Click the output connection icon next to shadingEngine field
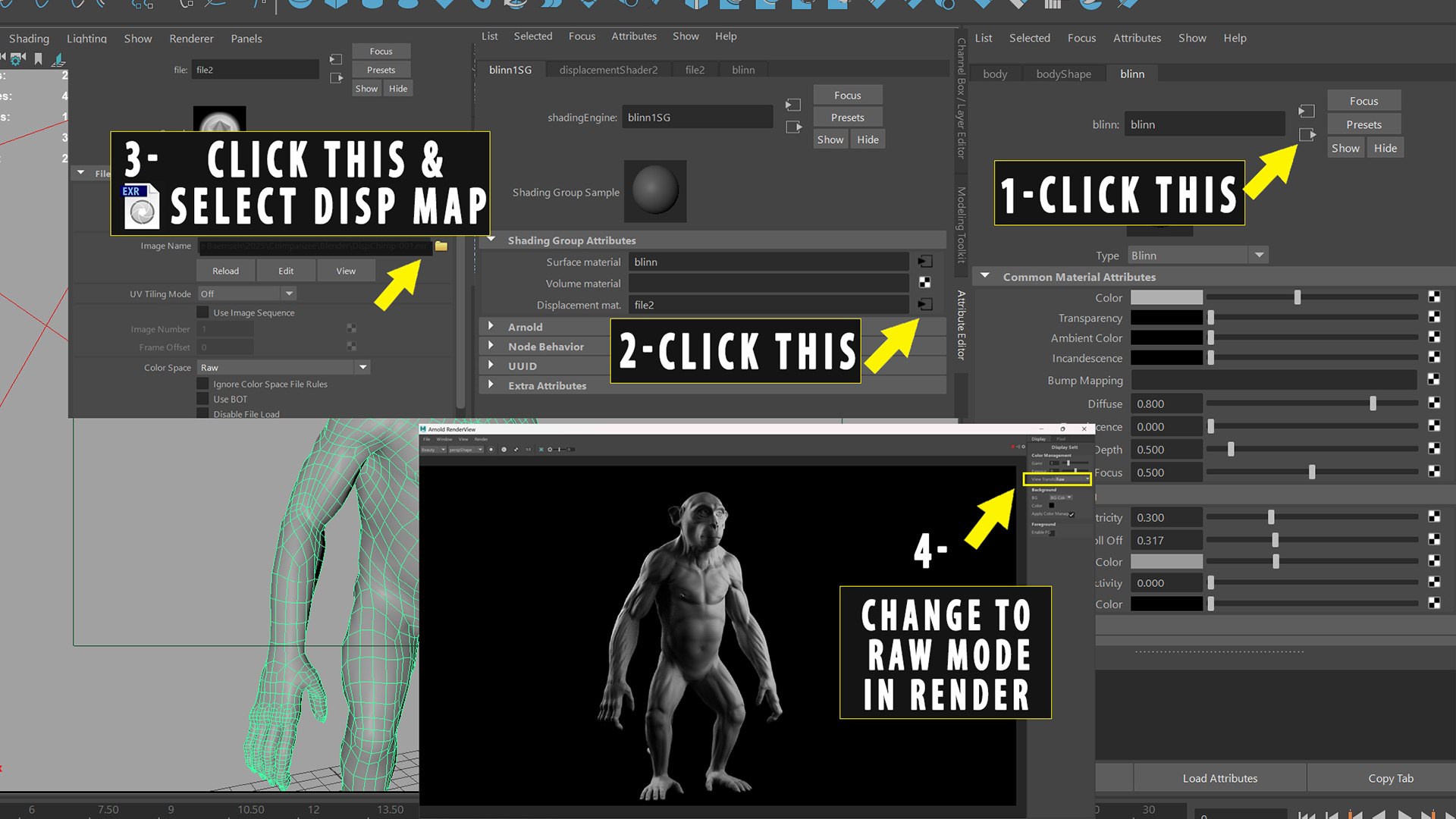The image size is (1456, 819). point(793,127)
